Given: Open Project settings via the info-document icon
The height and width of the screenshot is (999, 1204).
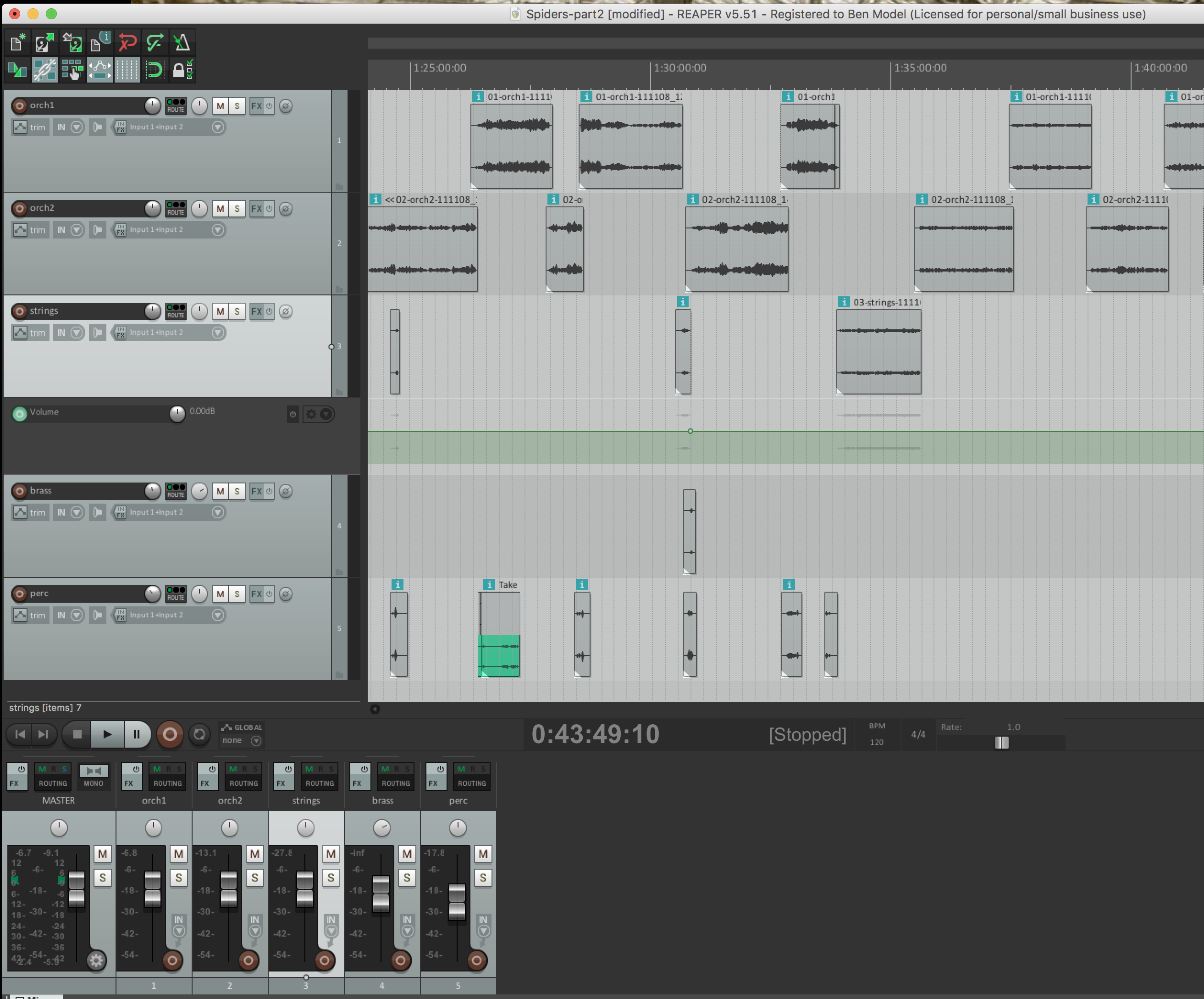Looking at the screenshot, I should [100, 43].
